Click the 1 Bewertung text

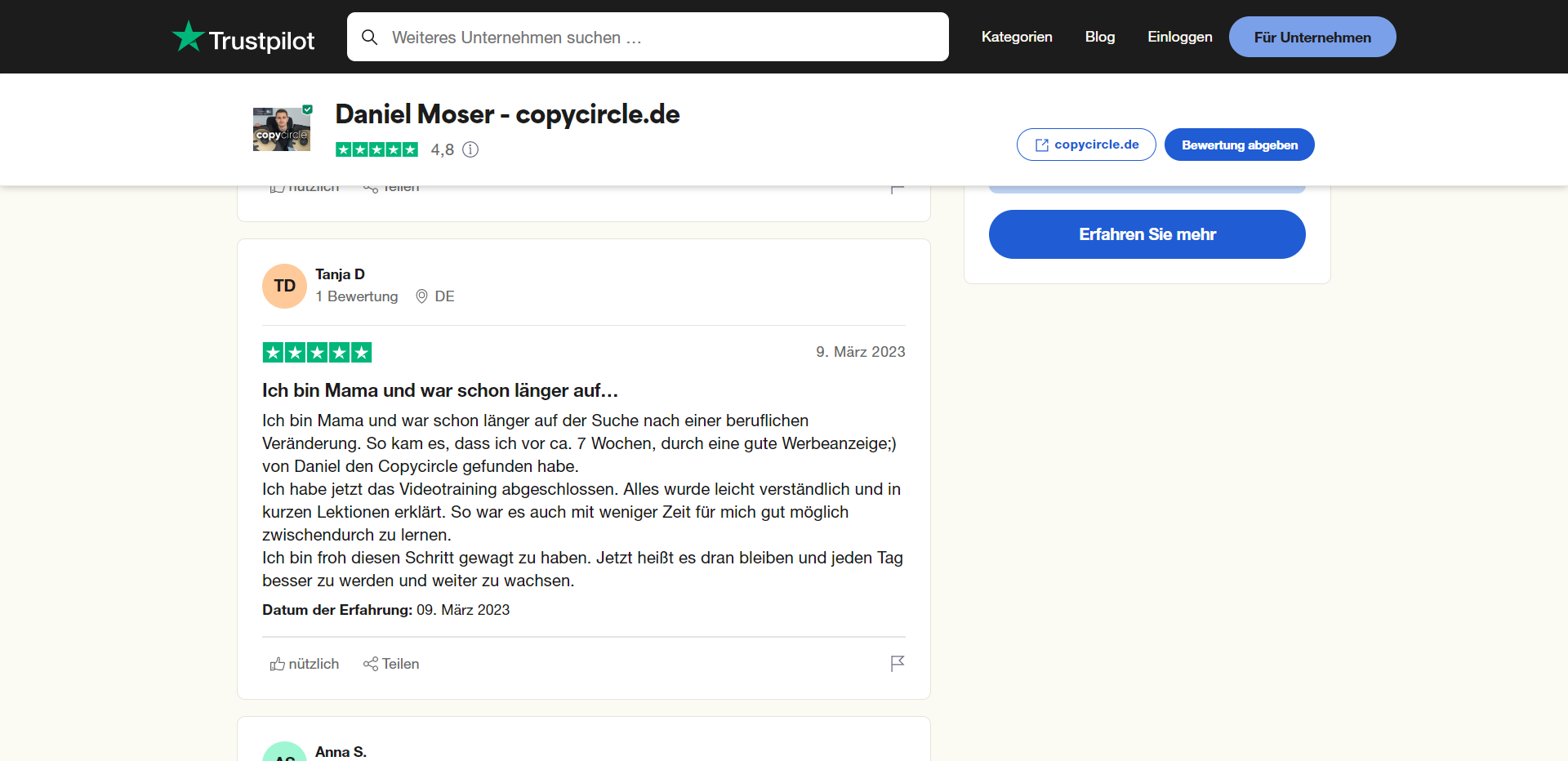tap(357, 296)
